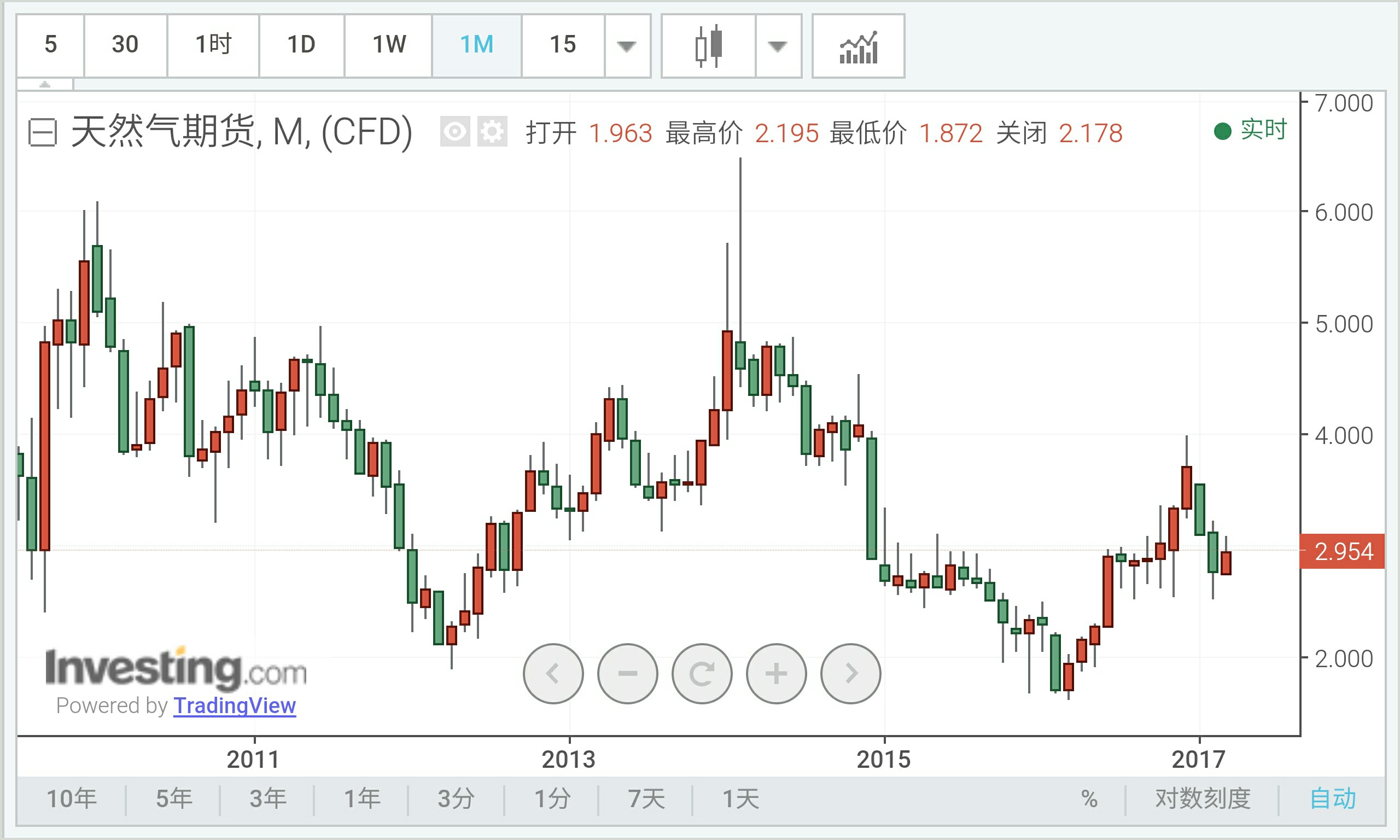Click the 关闭 value 2.178
This screenshot has height=840, width=1400.
(x=1090, y=133)
